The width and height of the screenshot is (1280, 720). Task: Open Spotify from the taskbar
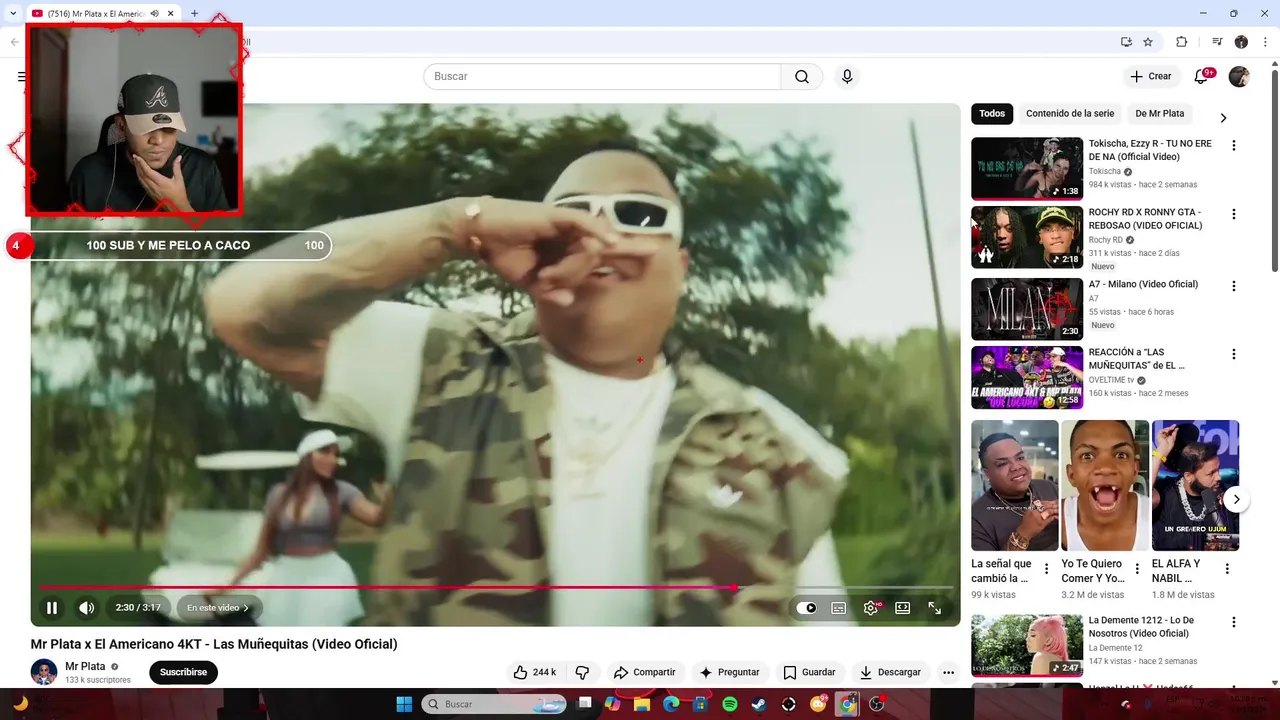(x=730, y=704)
